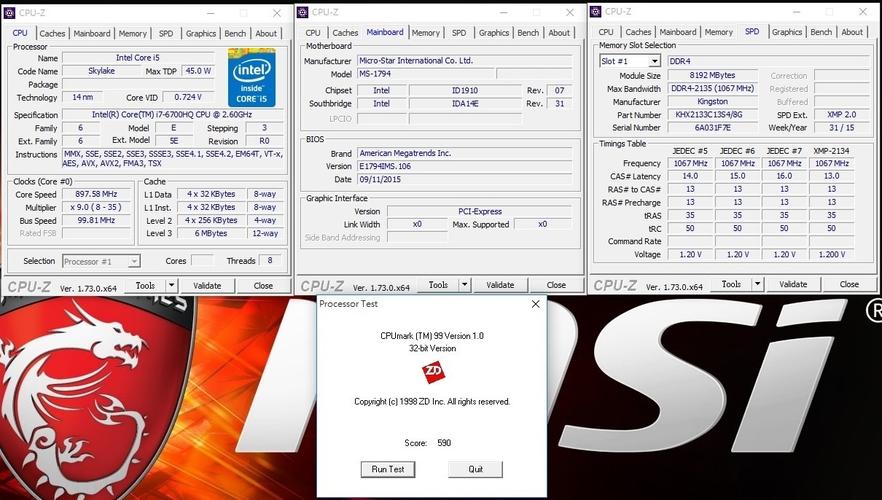Open Caches tab in the SPD window
882x500 pixels.
tap(638, 33)
